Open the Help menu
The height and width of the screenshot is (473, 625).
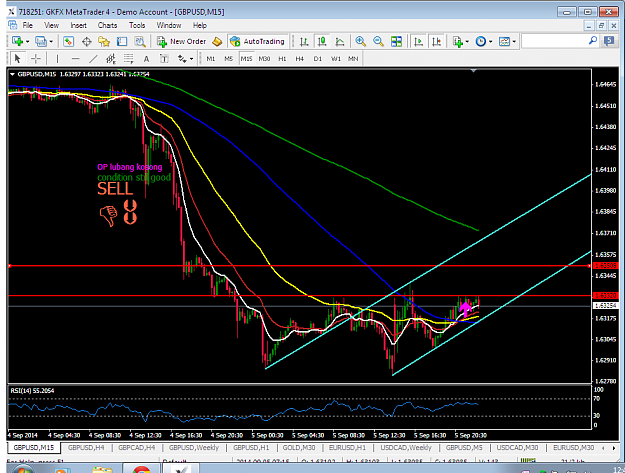coord(200,26)
